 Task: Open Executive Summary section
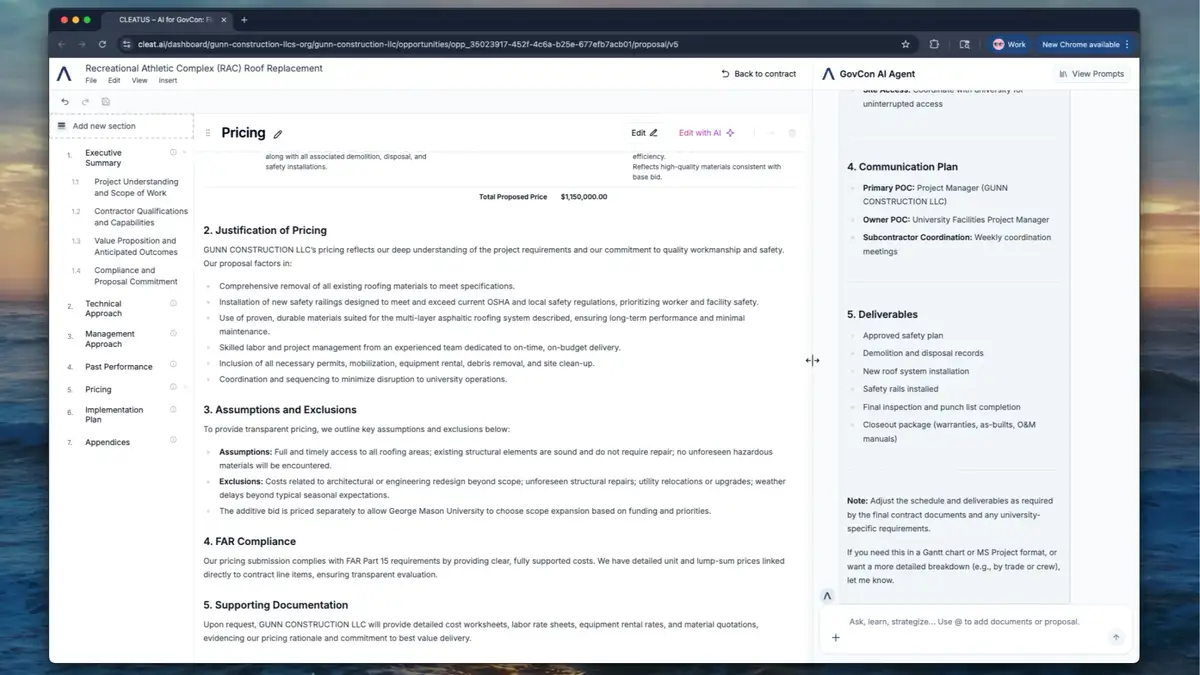(103, 157)
